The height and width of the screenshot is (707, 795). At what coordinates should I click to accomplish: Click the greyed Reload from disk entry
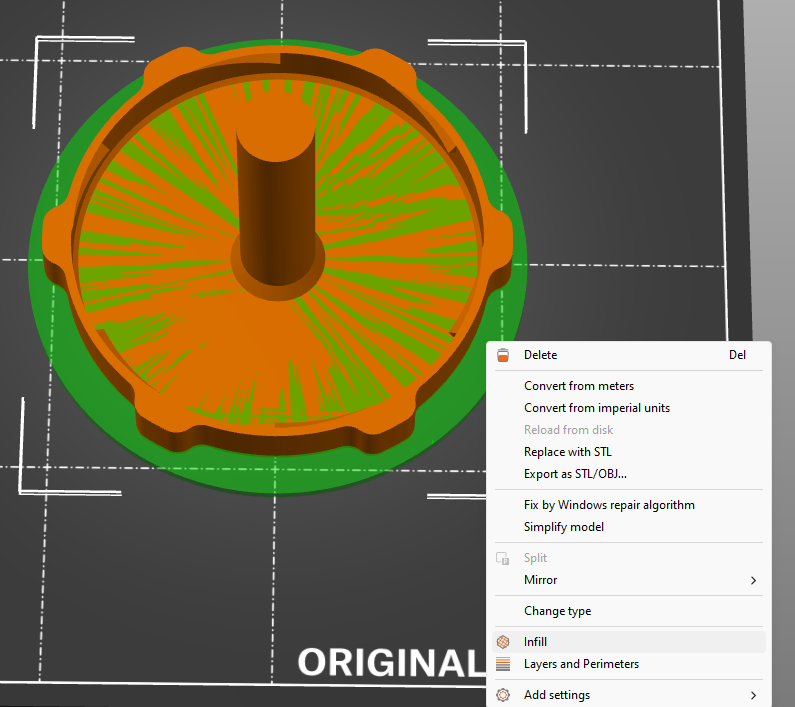(568, 430)
